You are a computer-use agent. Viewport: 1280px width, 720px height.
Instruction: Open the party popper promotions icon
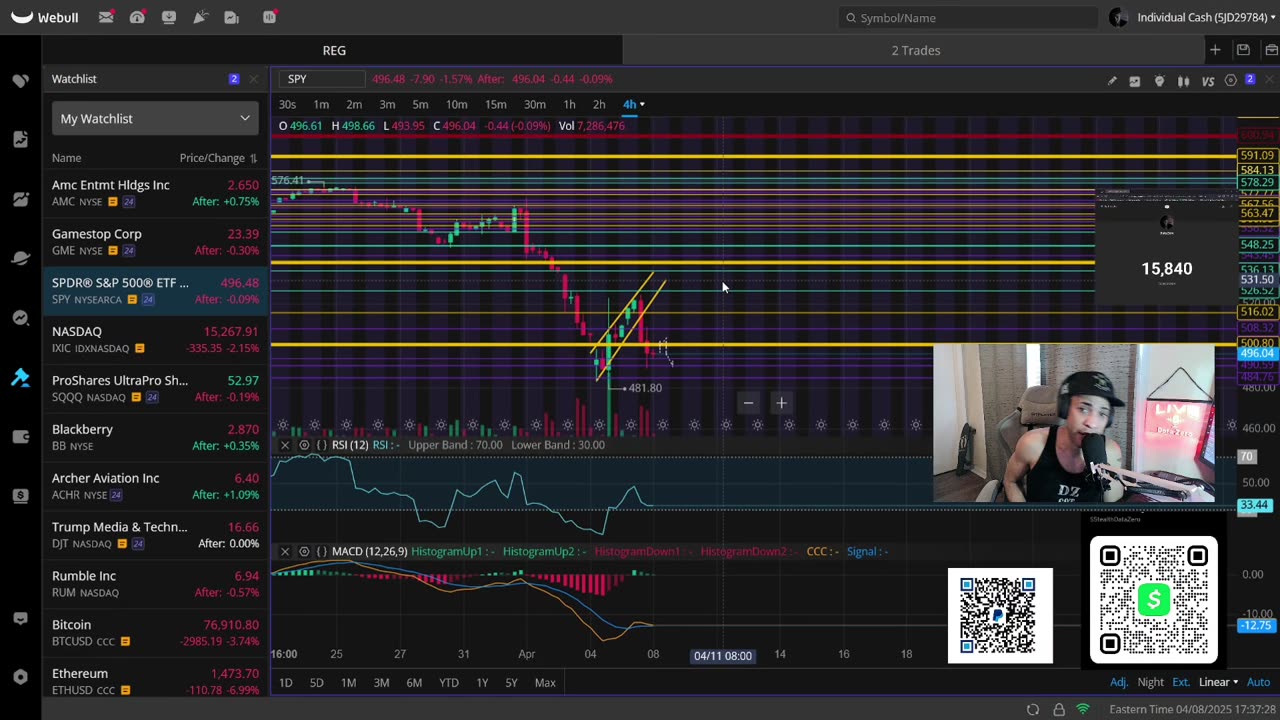[200, 17]
